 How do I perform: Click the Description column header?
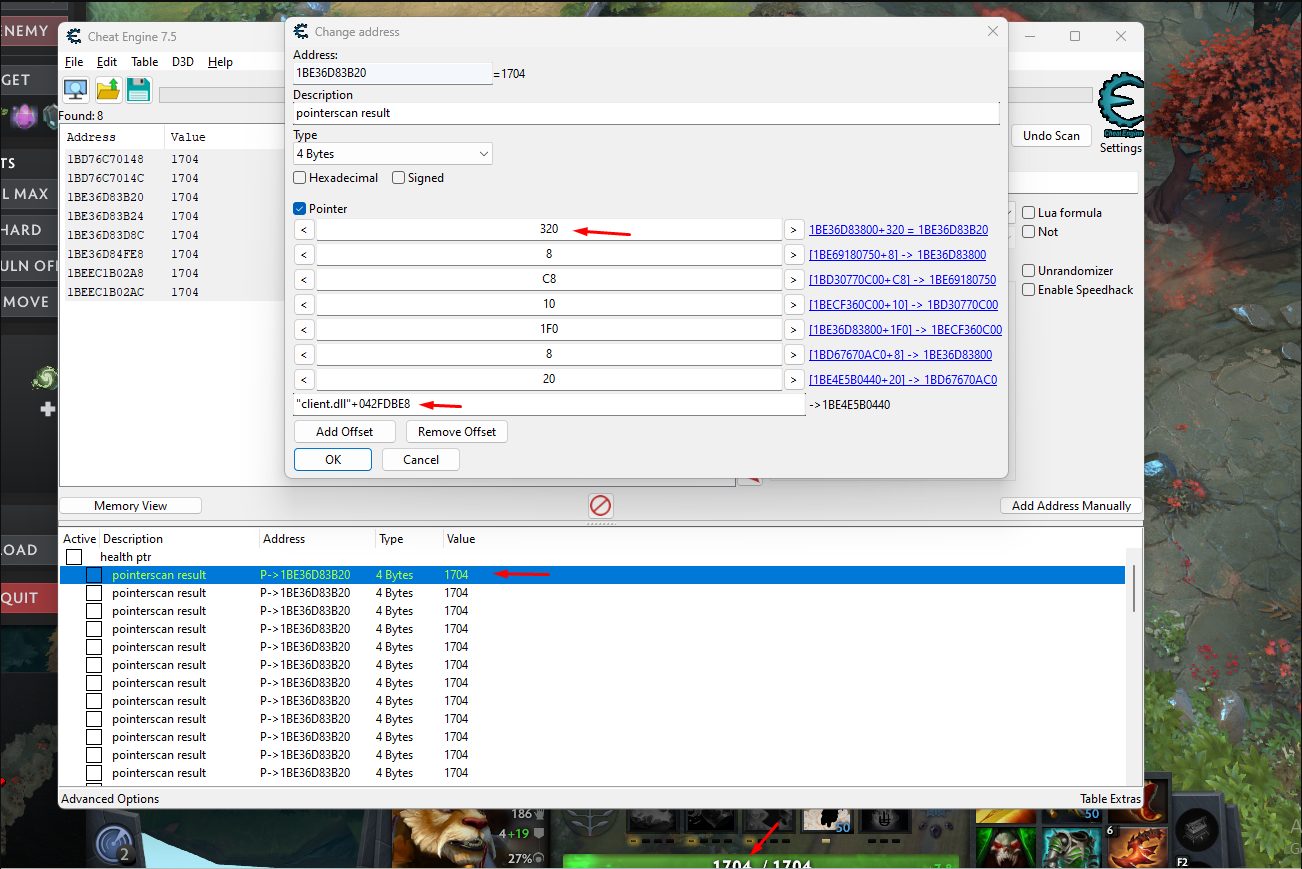click(133, 539)
